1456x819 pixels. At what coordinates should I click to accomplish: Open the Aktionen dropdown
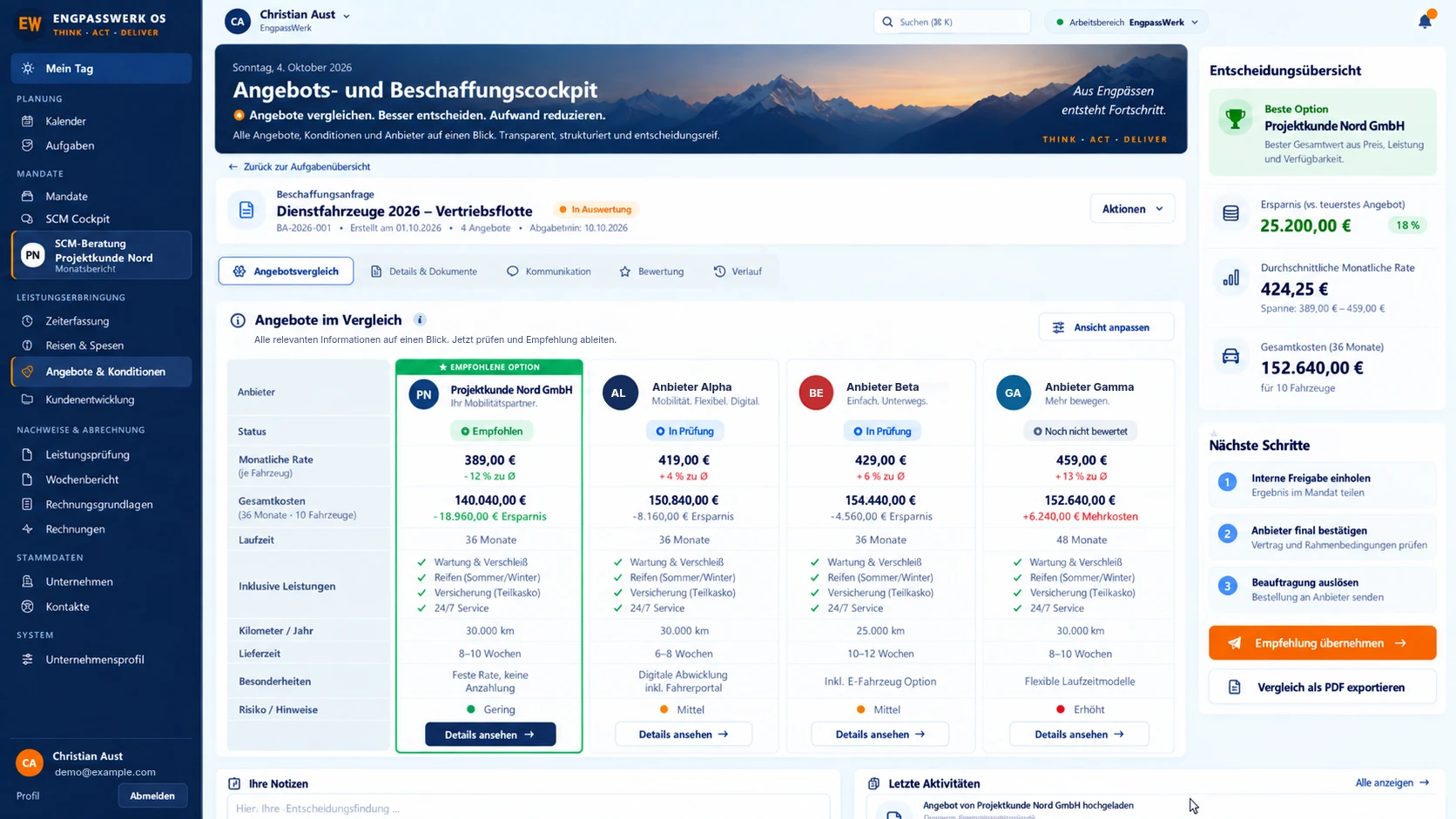tap(1132, 209)
